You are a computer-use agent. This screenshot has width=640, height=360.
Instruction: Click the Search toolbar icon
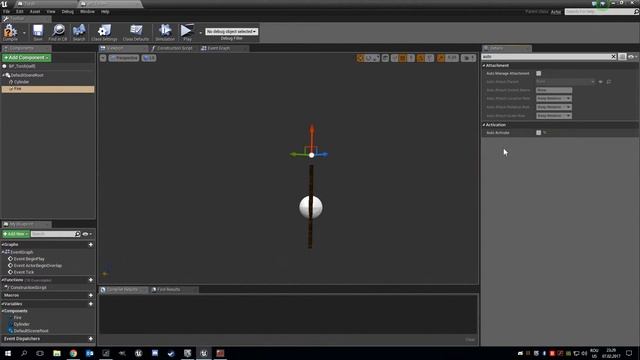click(79, 32)
